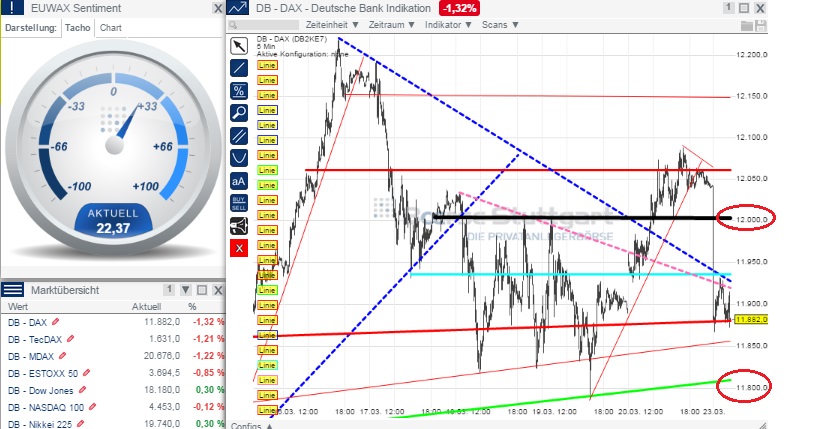Screen dimensions: 816x429
Task: Expand the Configs panel at chart bottom
Action: coord(252,425)
